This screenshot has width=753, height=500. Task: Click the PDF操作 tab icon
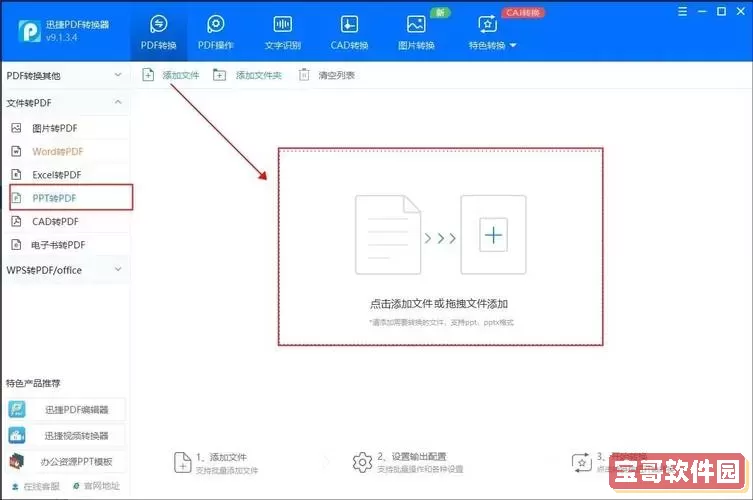click(216, 24)
